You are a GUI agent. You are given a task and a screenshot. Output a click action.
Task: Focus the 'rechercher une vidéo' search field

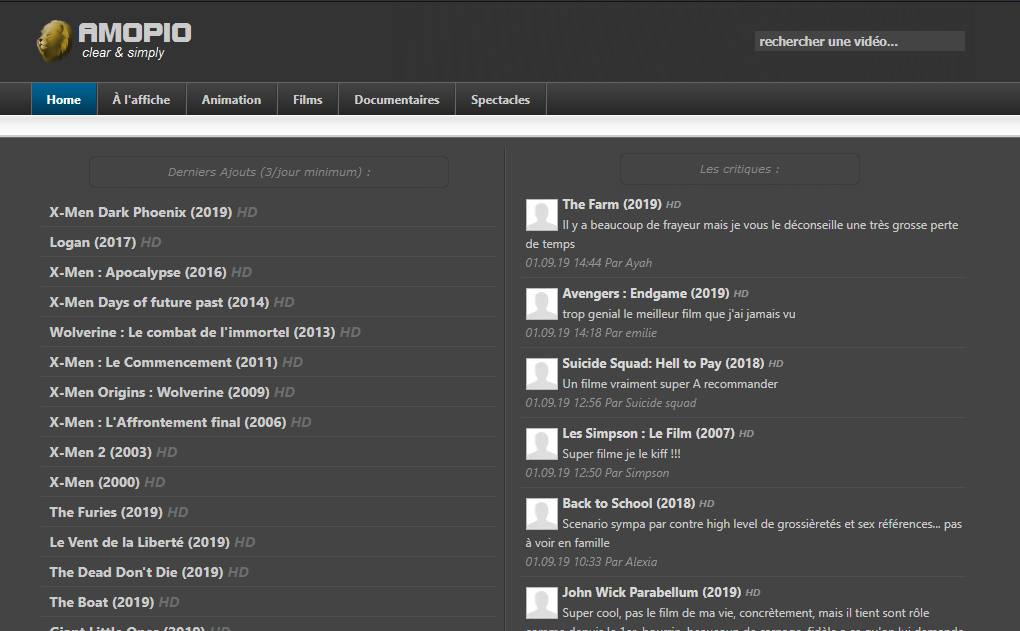click(859, 41)
